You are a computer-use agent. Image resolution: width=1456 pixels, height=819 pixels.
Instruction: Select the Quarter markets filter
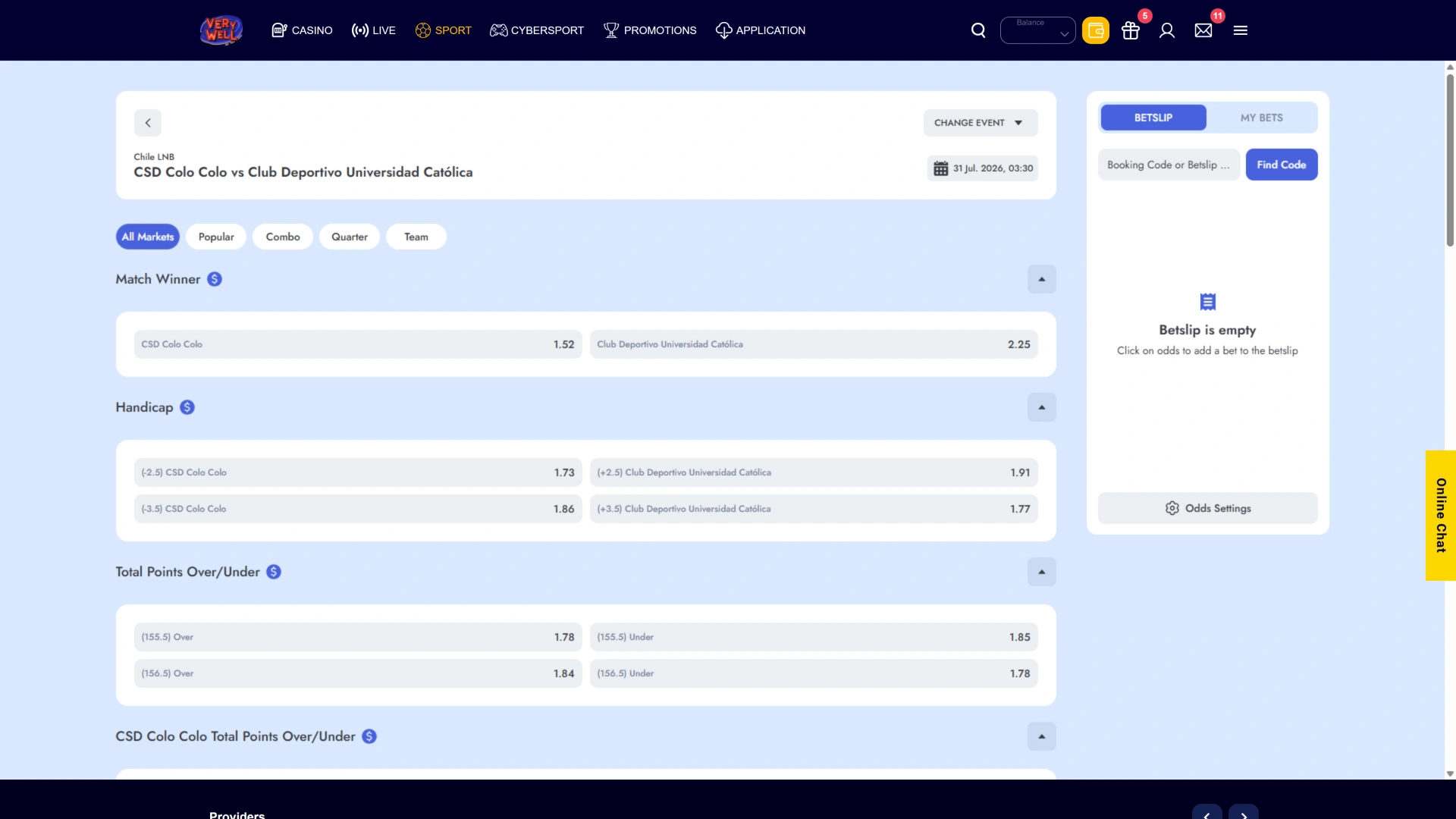350,237
